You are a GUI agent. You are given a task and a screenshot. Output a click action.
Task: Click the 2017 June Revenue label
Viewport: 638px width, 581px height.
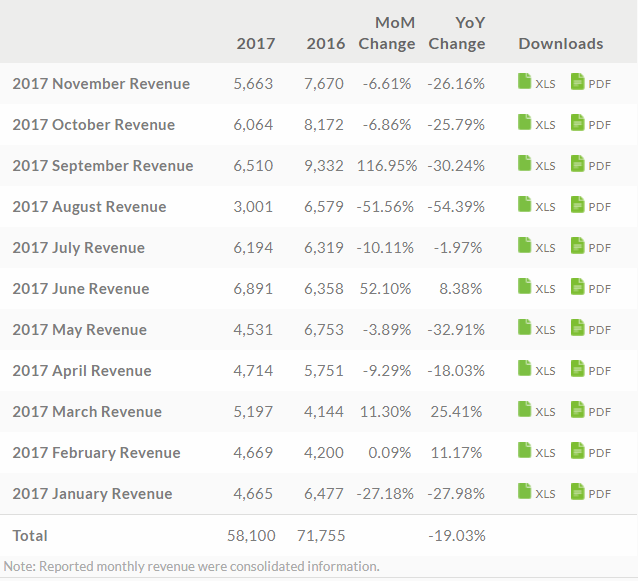(x=80, y=289)
